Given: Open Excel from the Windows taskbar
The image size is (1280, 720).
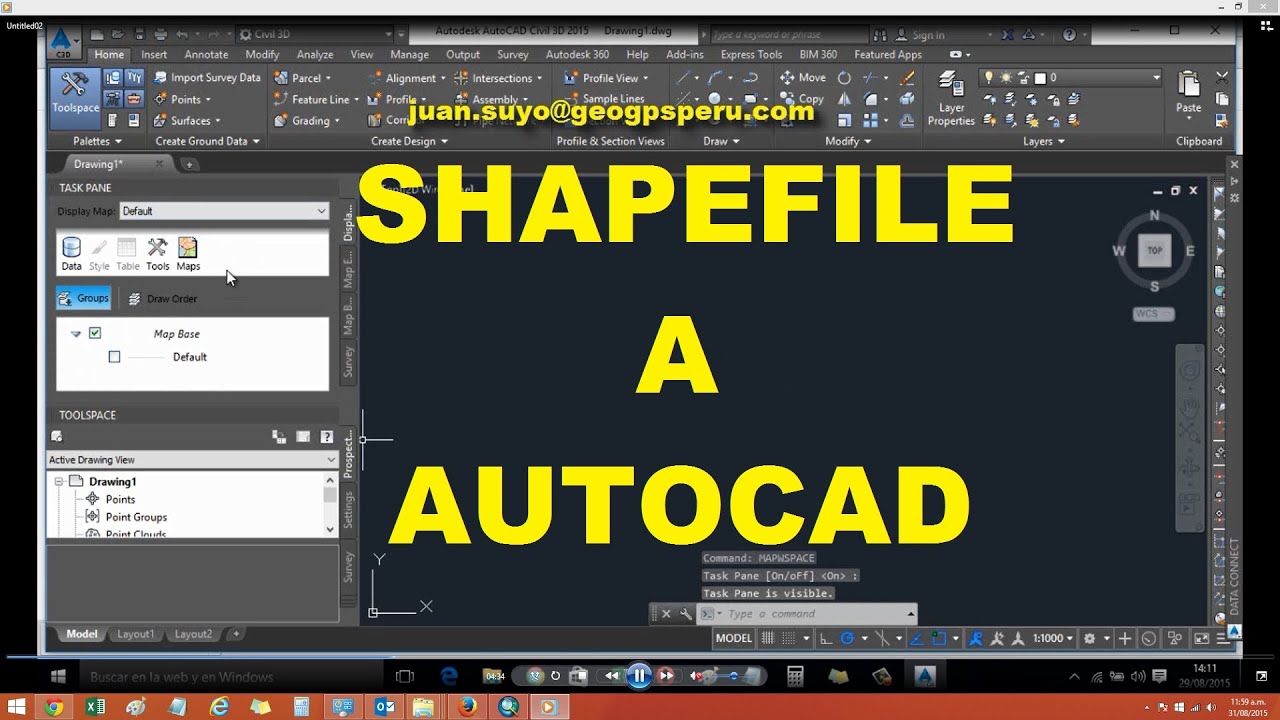Looking at the screenshot, I should coord(95,707).
